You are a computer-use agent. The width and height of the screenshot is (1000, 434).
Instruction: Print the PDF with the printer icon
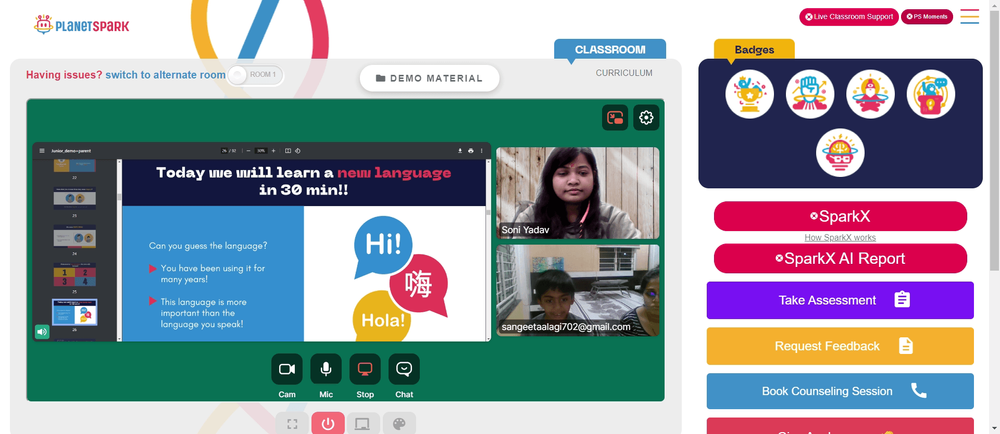point(471,150)
